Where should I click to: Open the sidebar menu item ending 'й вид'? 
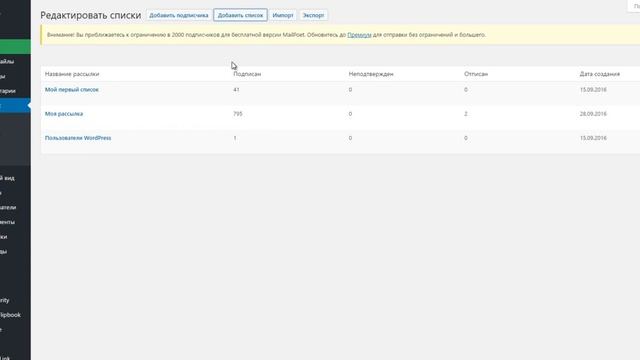click(x=7, y=178)
